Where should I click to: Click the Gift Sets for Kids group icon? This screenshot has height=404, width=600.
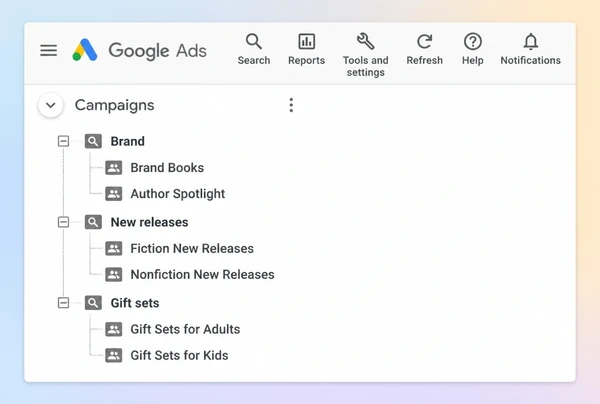coord(114,355)
